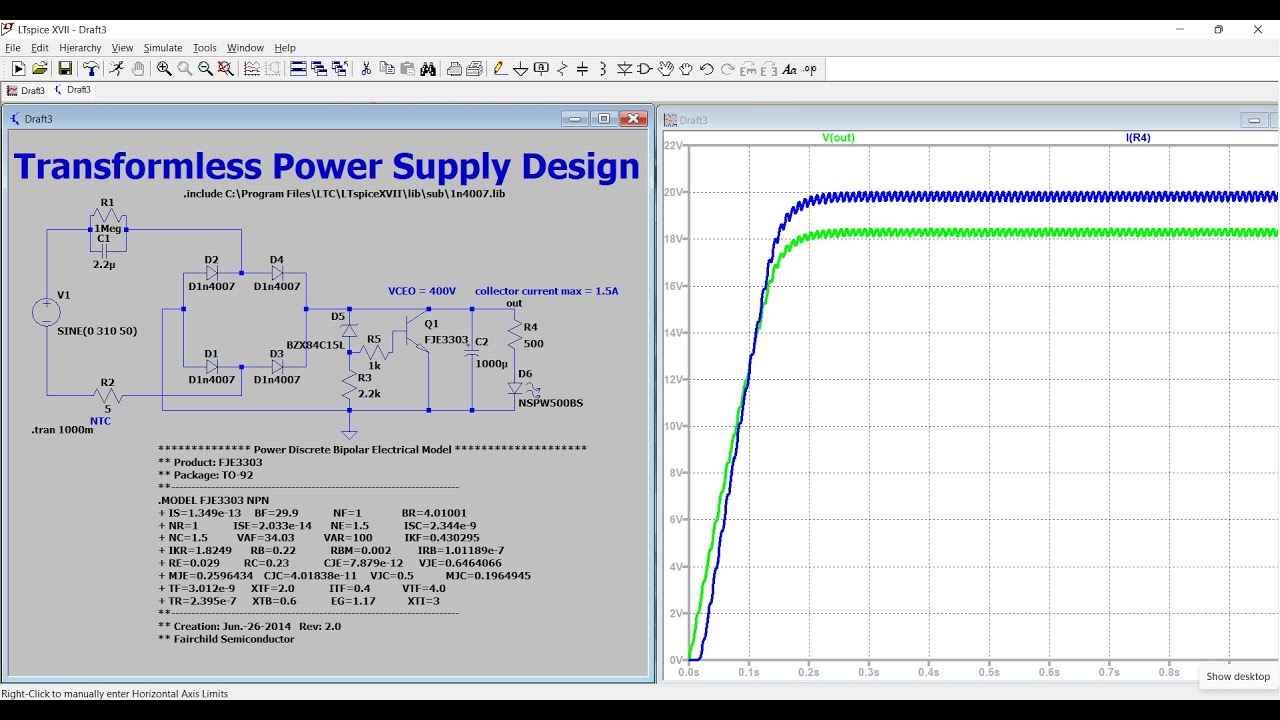Click the Mirror component icon

(769, 69)
